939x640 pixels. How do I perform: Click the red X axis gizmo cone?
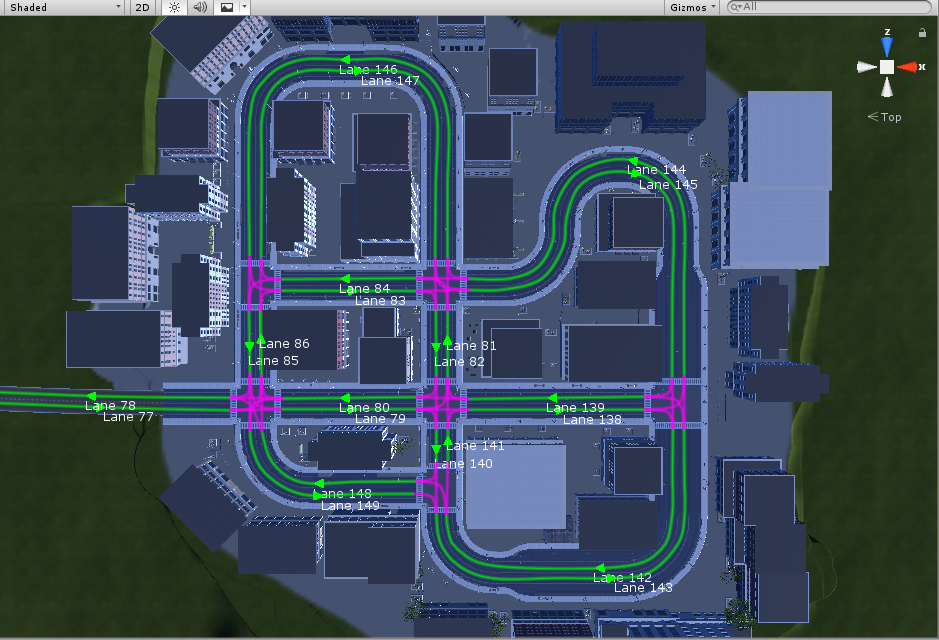[x=908, y=67]
